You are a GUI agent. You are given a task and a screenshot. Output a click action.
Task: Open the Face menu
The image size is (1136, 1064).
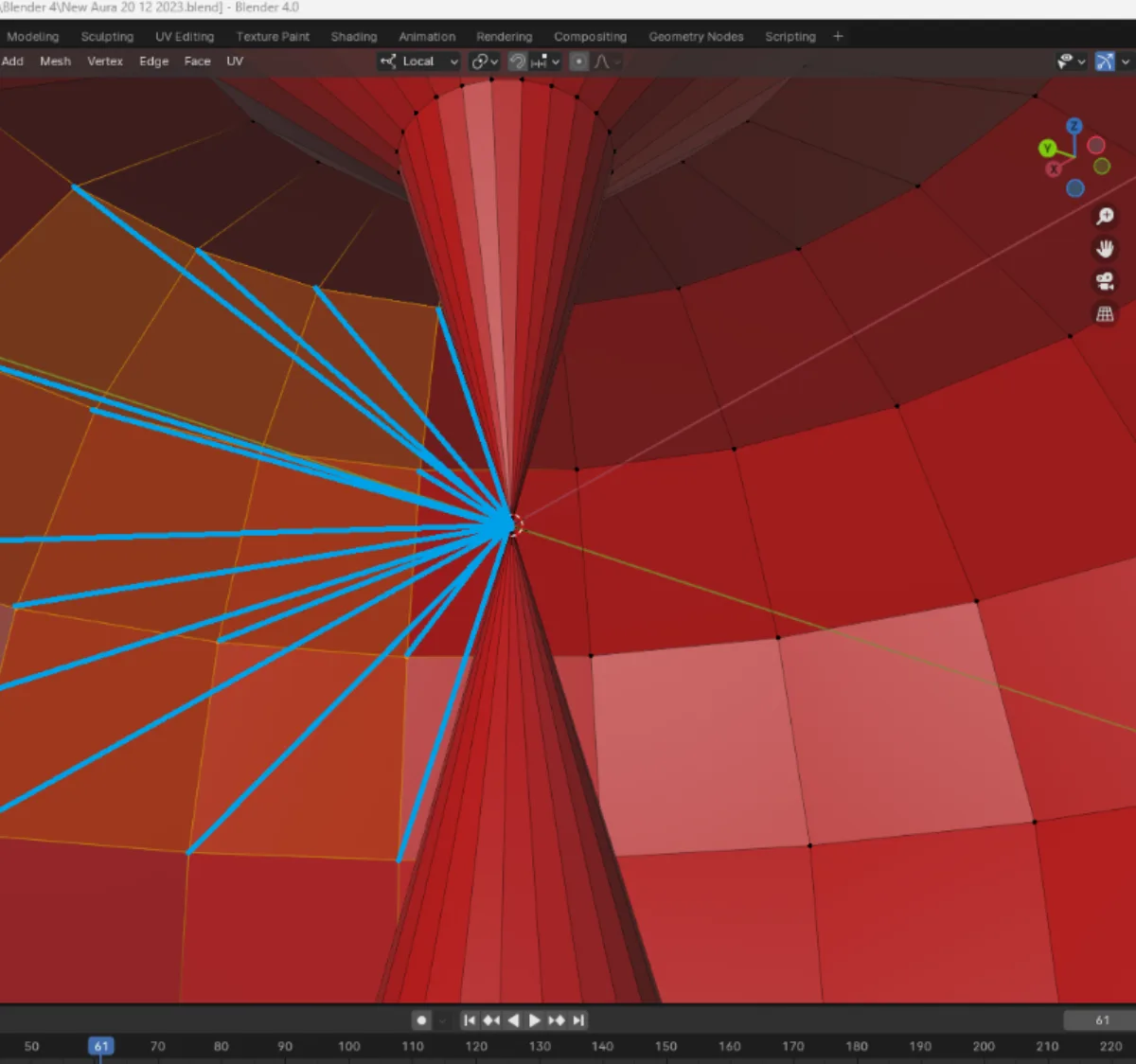click(x=197, y=62)
